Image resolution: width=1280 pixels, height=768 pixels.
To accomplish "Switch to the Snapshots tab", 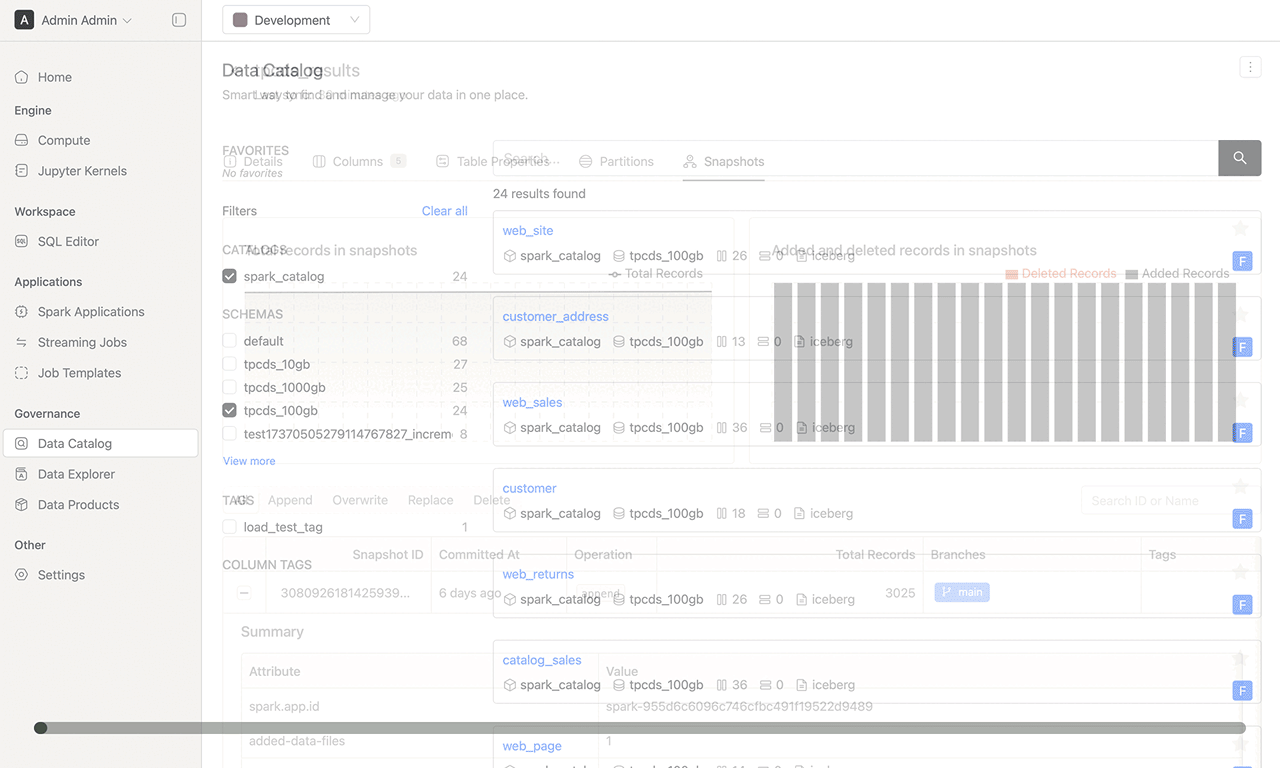I will pyautogui.click(x=724, y=161).
